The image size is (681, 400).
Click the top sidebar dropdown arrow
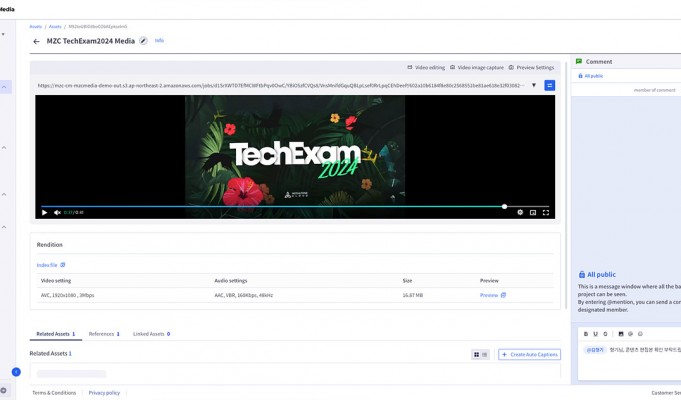coord(3,34)
